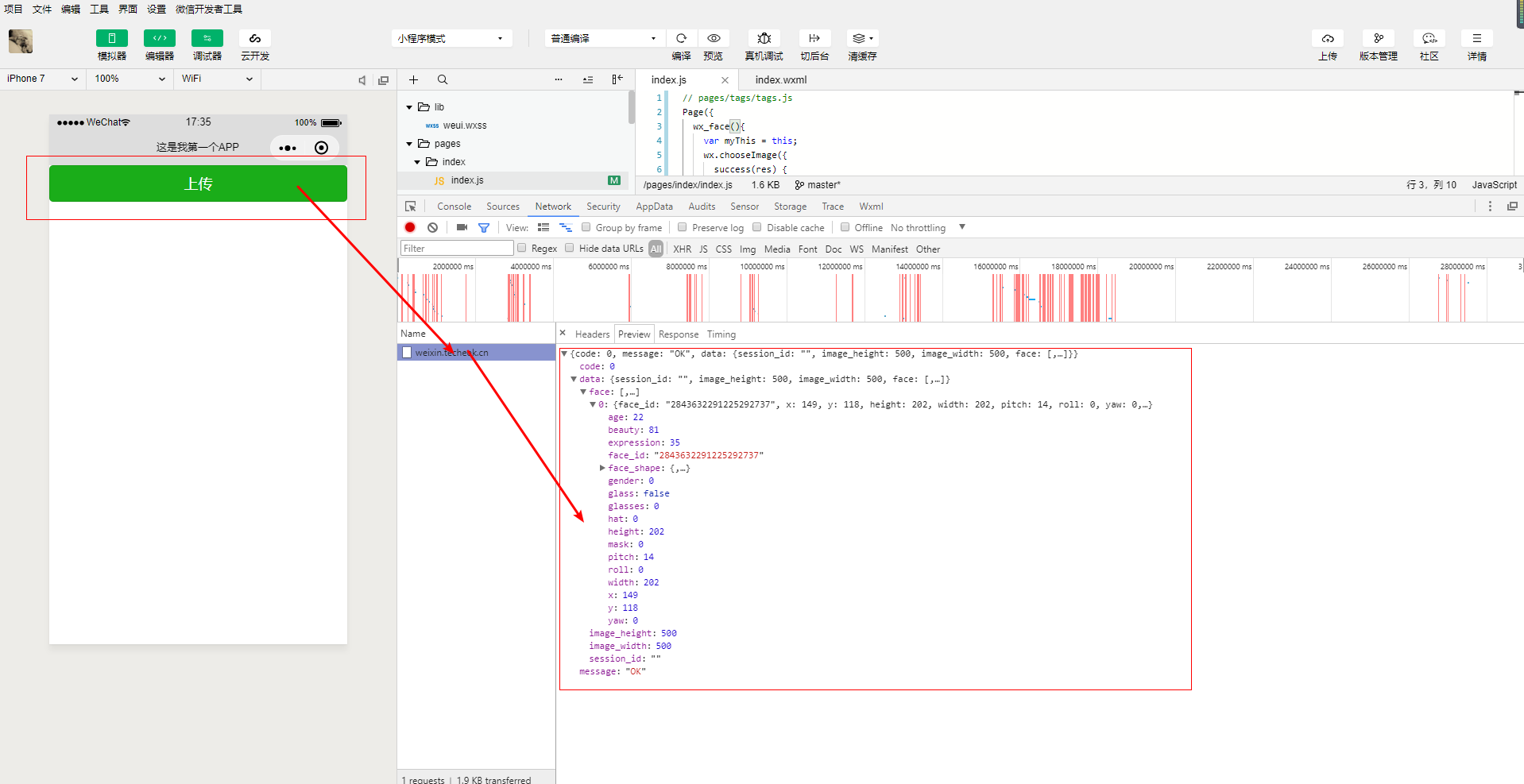Open the index.wxml editor tab

(780, 79)
